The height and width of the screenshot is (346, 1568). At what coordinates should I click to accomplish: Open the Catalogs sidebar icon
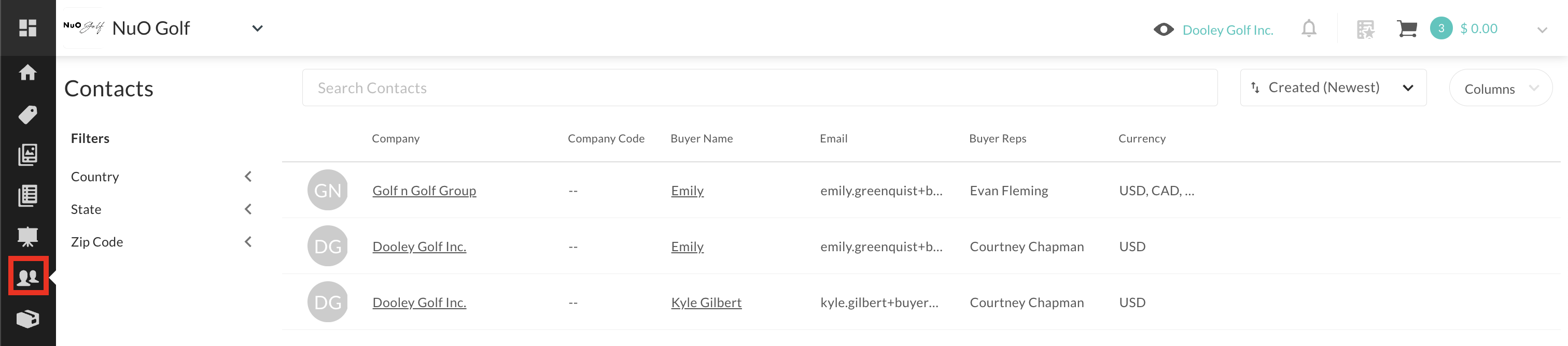point(28,154)
